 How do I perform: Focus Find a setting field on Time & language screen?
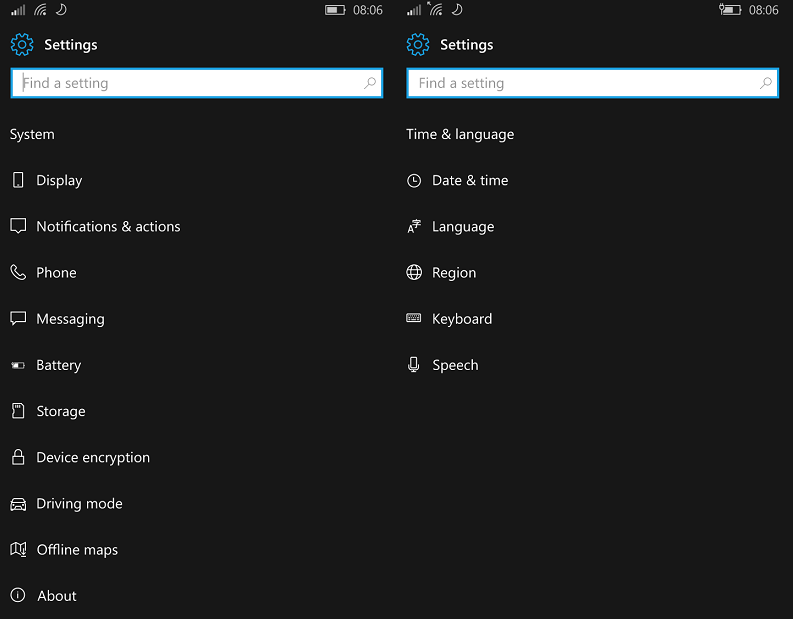click(592, 83)
